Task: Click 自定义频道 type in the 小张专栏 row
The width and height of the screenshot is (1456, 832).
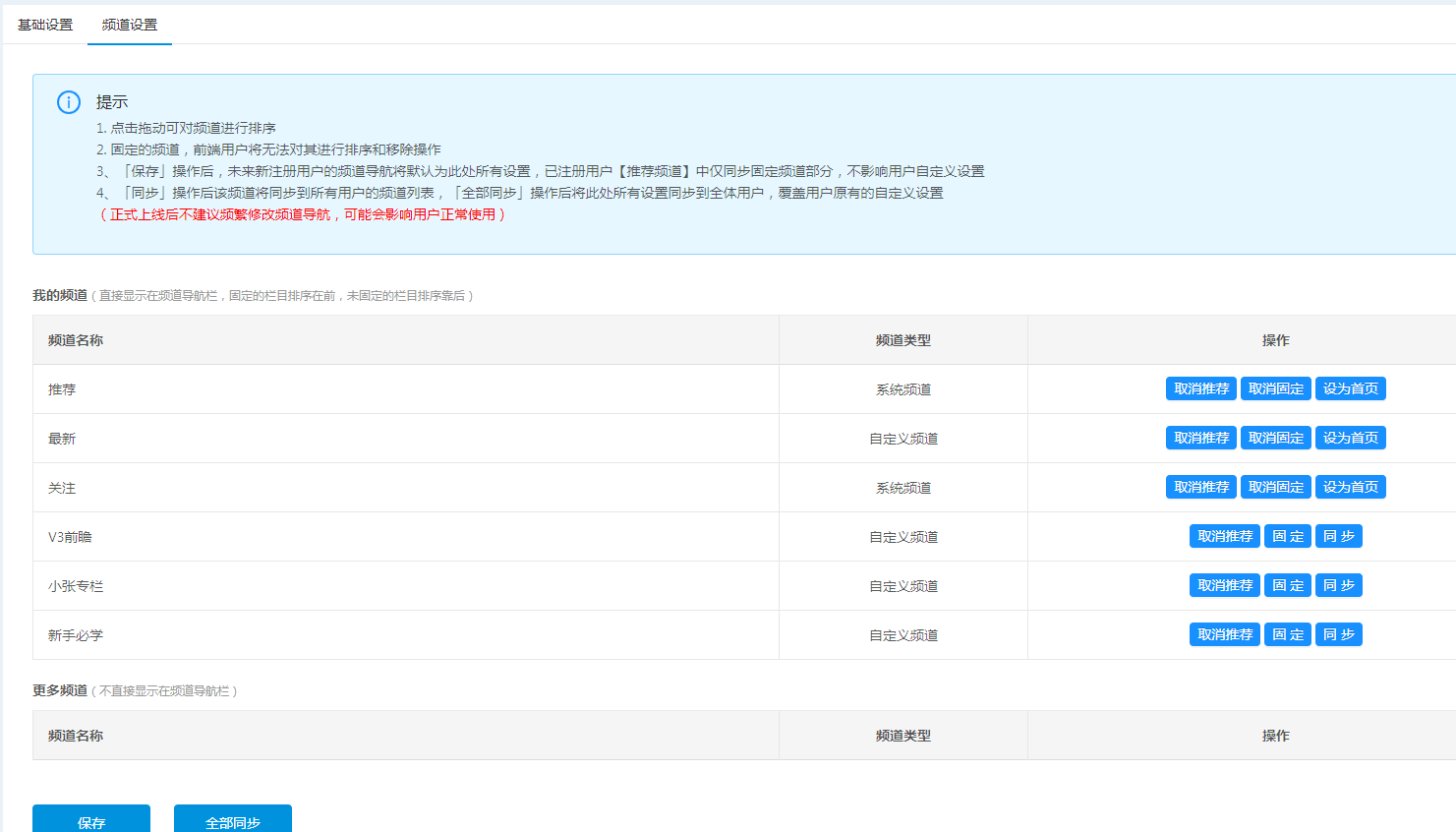Action: (903, 586)
